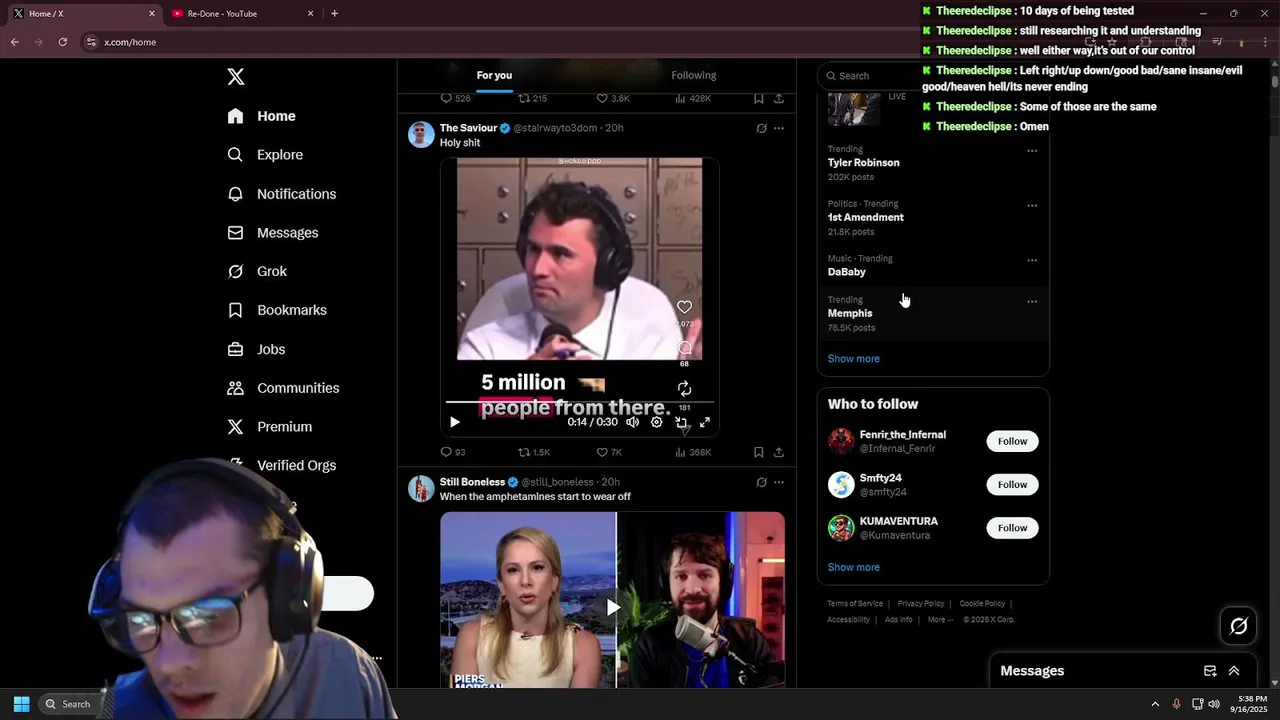The width and height of the screenshot is (1280, 720).
Task: Open more options on The Saviour post
Action: click(779, 128)
